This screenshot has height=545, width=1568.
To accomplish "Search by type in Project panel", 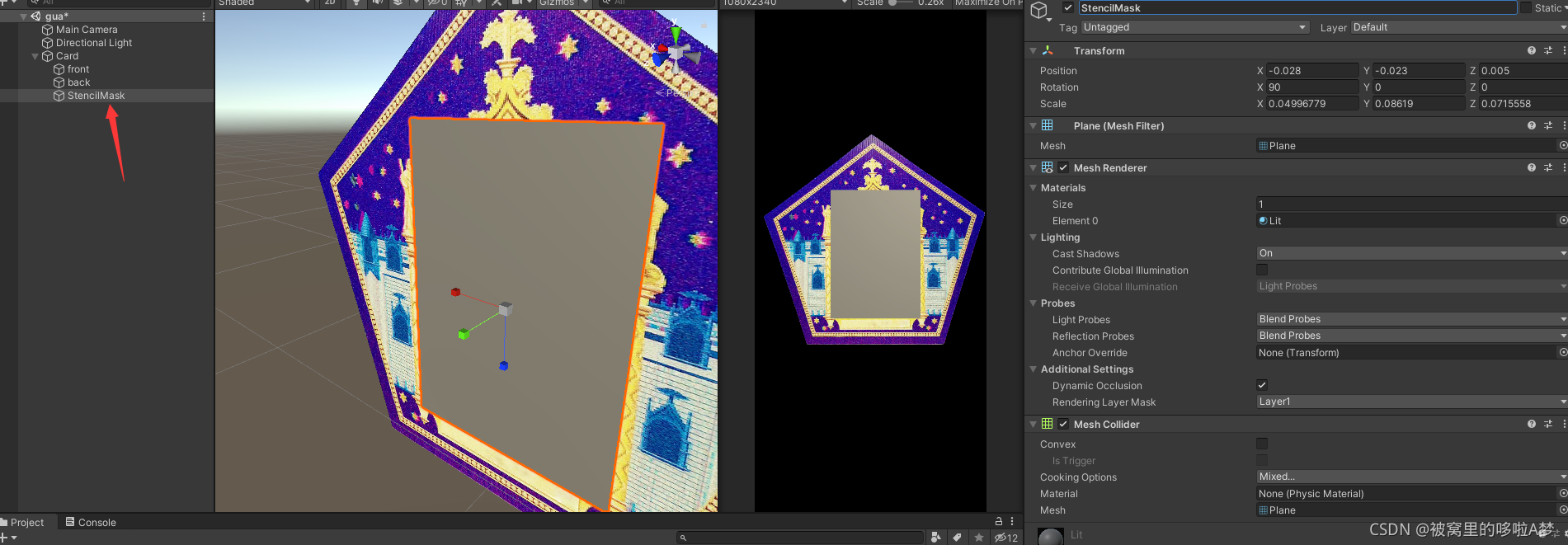I will (x=935, y=538).
